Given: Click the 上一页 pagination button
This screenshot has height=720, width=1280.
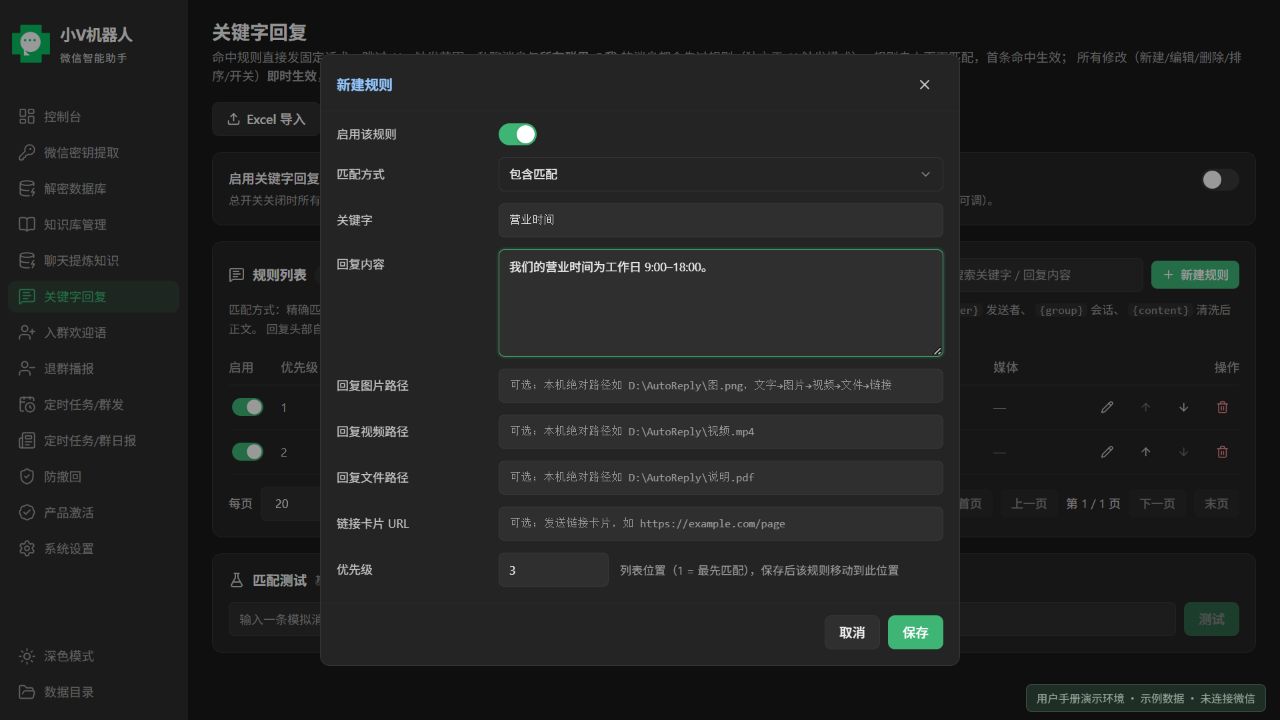Looking at the screenshot, I should coord(1028,504).
